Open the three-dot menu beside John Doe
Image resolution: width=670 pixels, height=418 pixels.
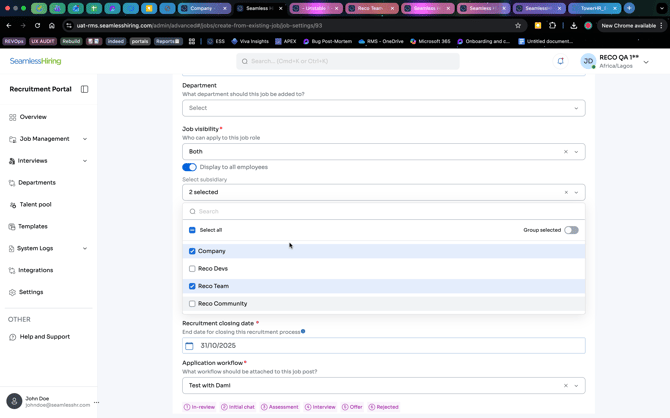(x=96, y=402)
